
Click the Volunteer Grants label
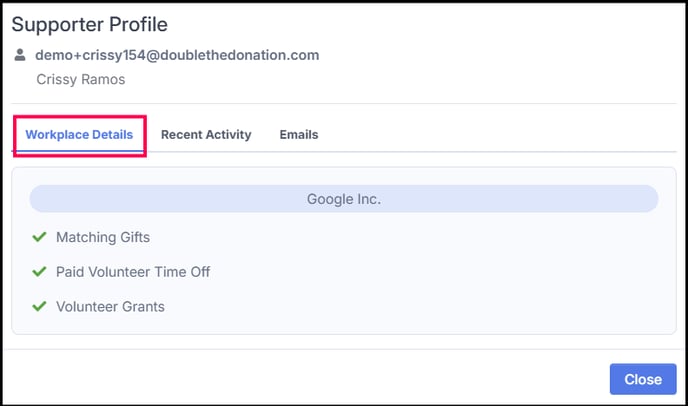click(x=110, y=306)
